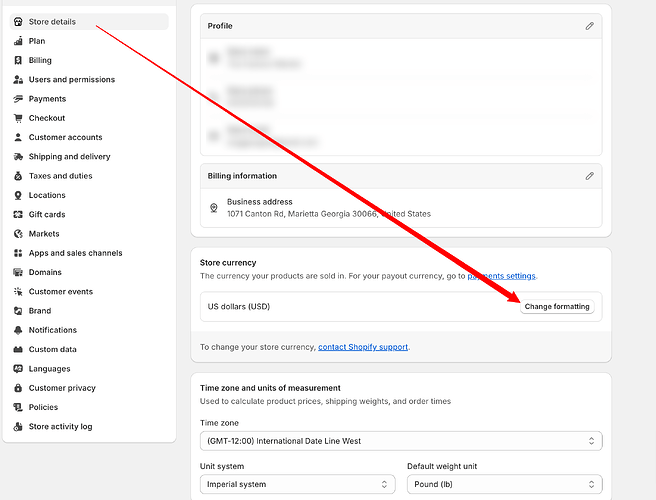Click the Billing dollar icon
The image size is (656, 500).
coord(19,60)
